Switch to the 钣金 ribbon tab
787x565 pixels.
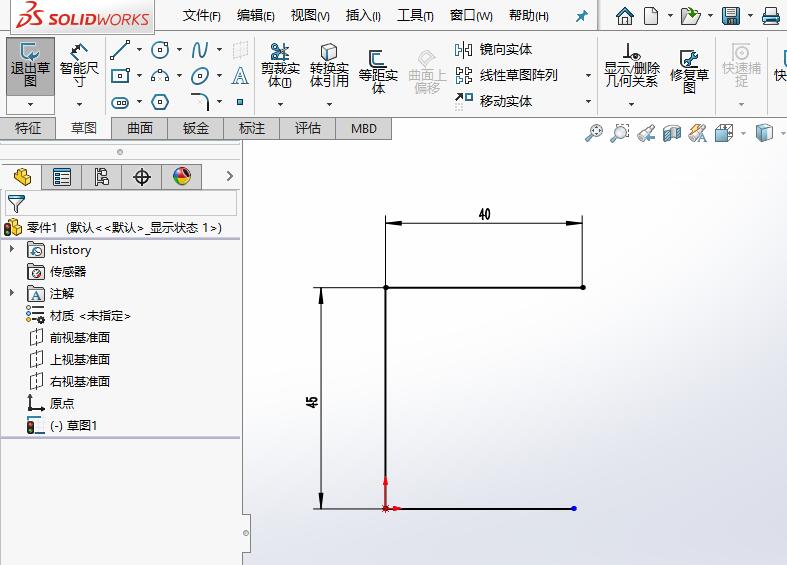tap(195, 128)
